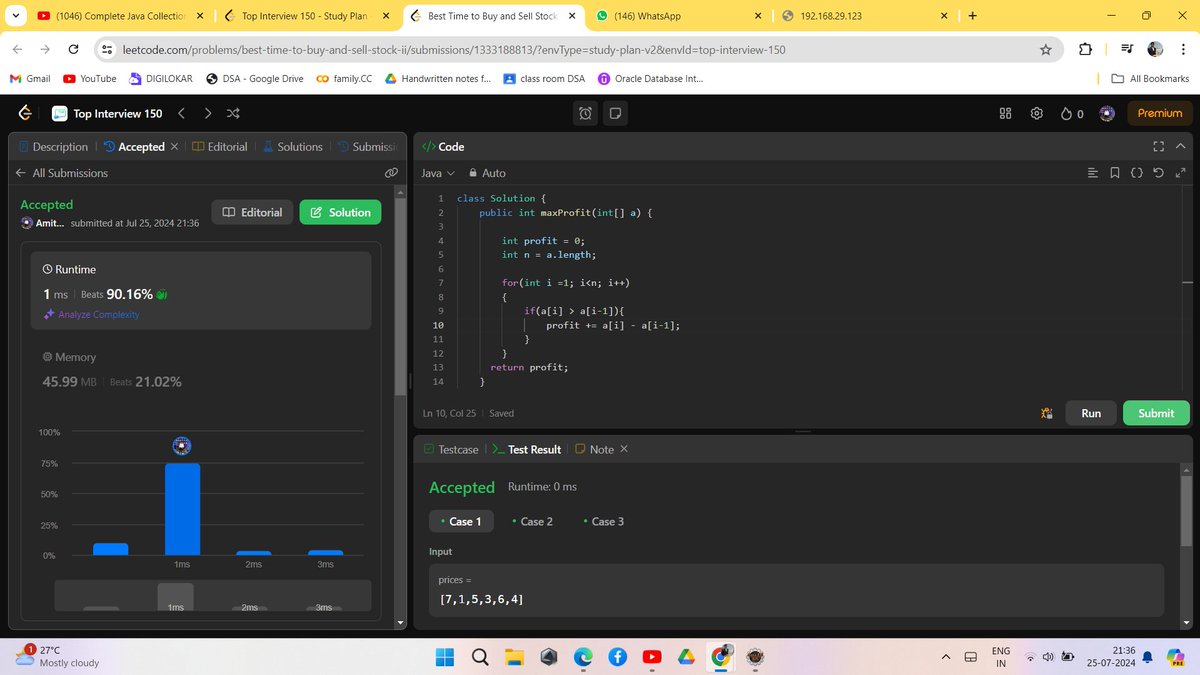This screenshot has height=675, width=1200.
Task: Select Case 3 test case
Action: 603,521
